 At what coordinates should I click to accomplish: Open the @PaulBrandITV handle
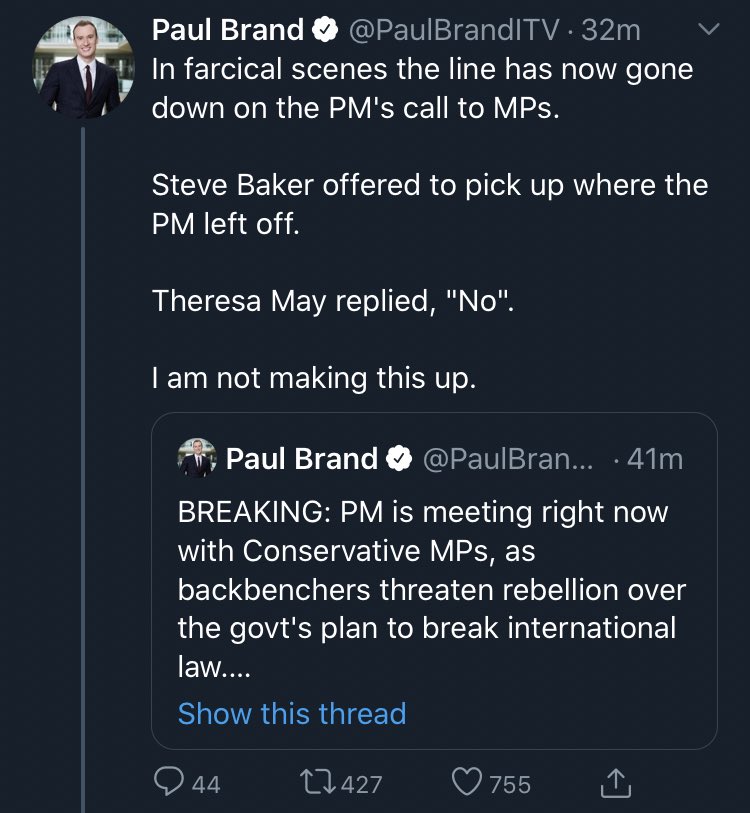pos(453,31)
